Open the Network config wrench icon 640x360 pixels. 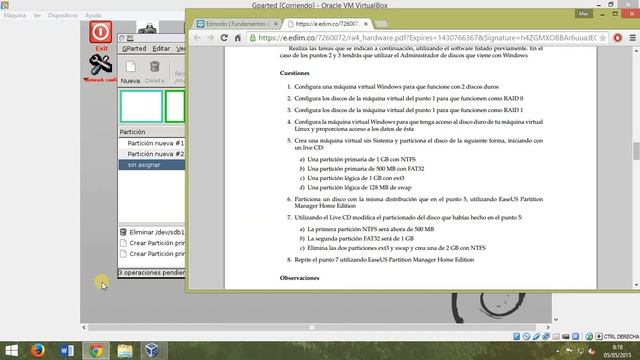click(x=100, y=64)
